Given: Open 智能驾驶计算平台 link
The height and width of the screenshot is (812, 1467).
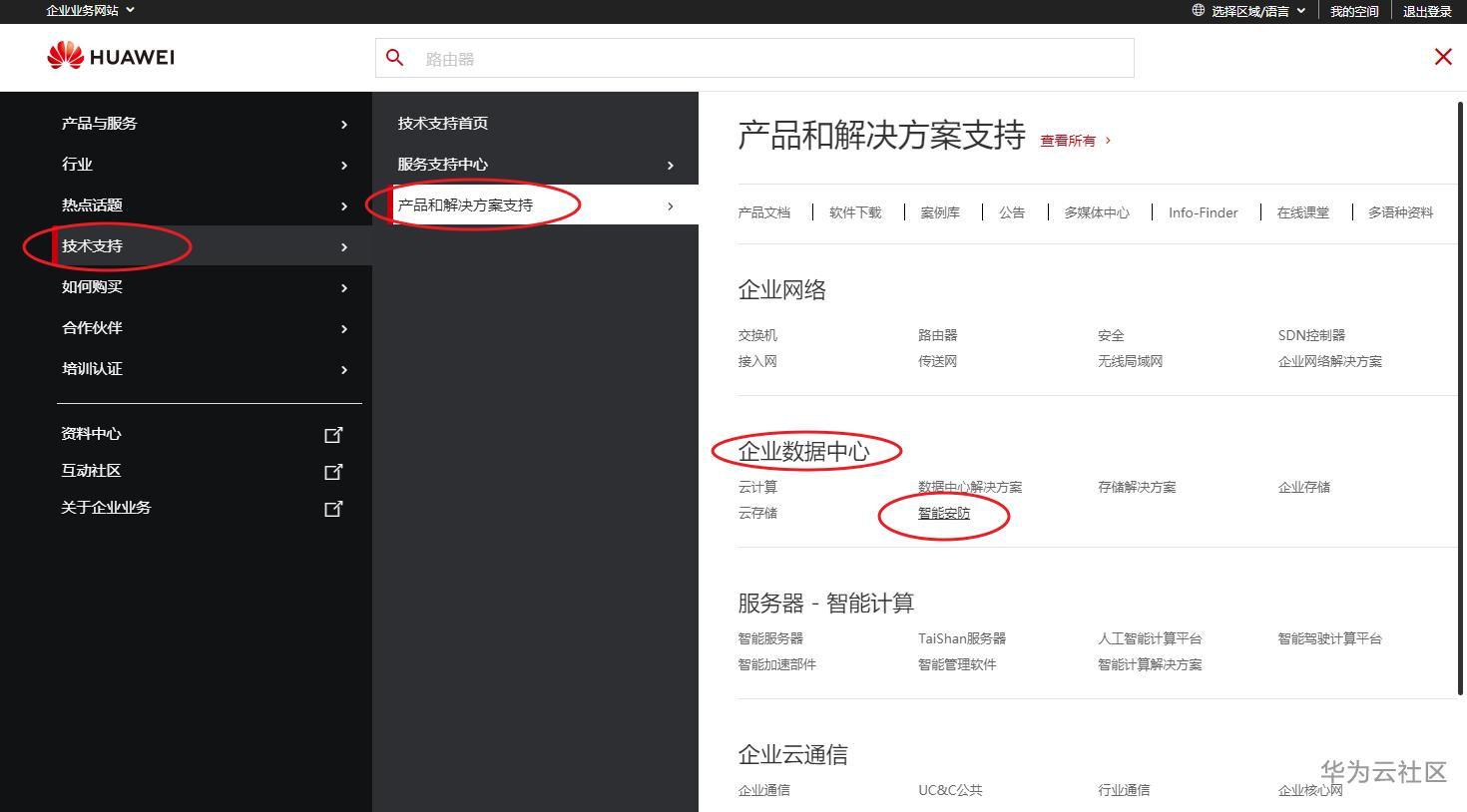Looking at the screenshot, I should (x=1330, y=638).
